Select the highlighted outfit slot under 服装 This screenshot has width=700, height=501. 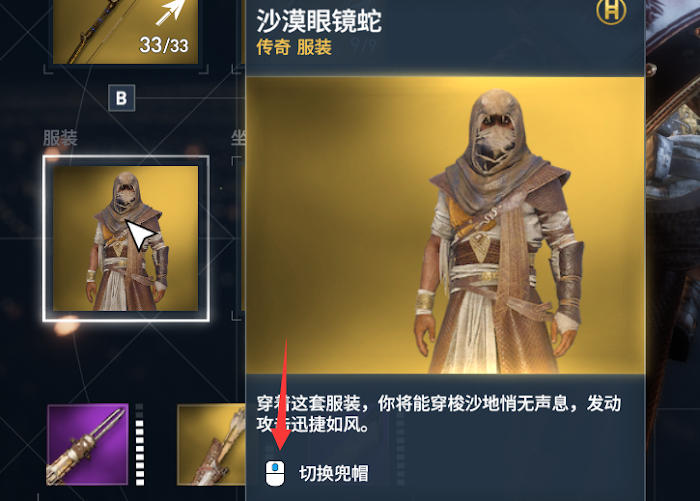tap(125, 238)
